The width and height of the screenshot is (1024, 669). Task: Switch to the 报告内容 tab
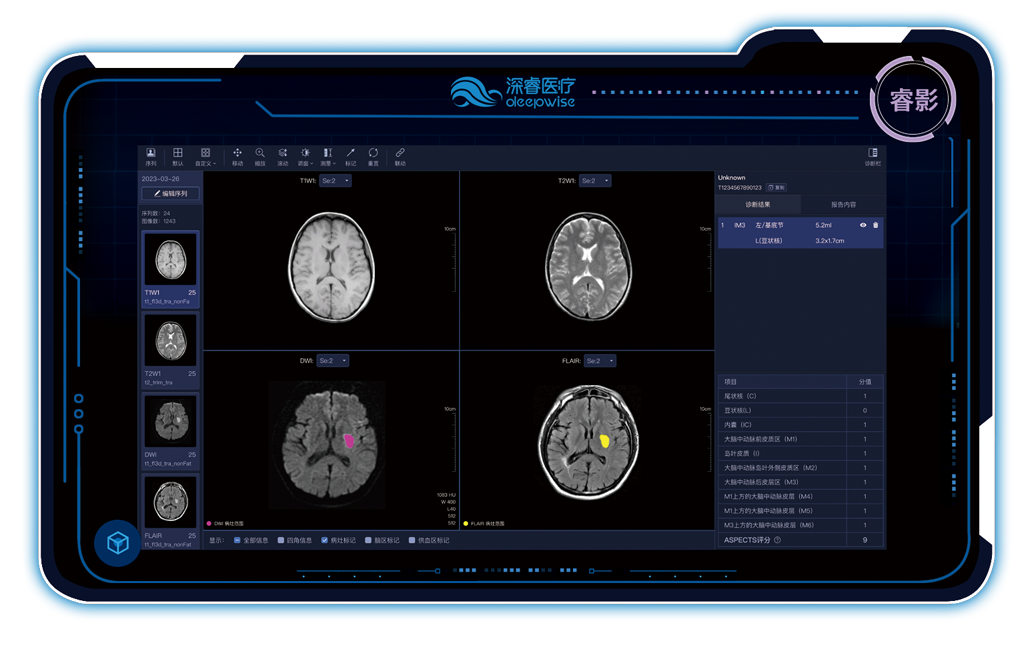[x=843, y=204]
